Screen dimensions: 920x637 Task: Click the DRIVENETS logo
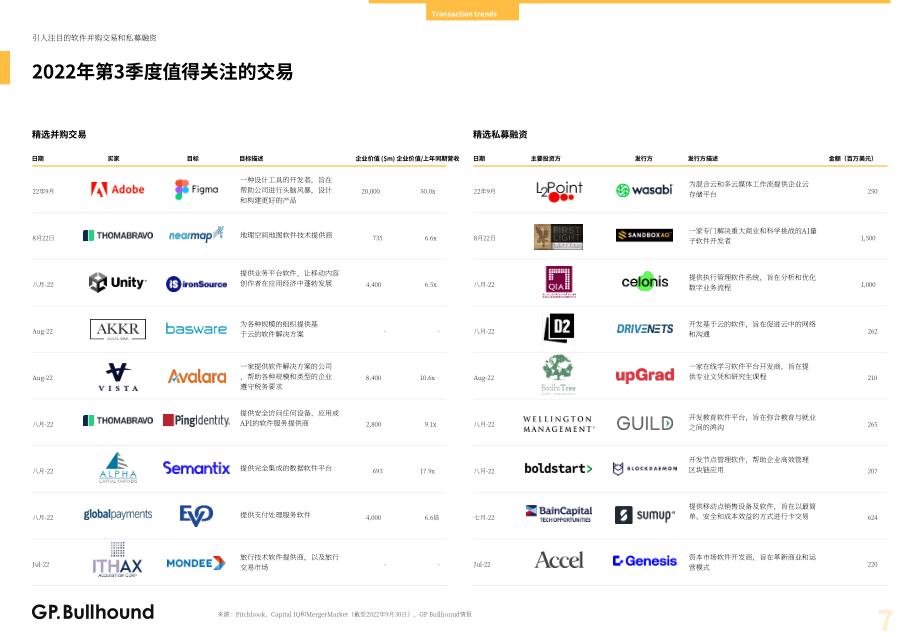coord(644,329)
